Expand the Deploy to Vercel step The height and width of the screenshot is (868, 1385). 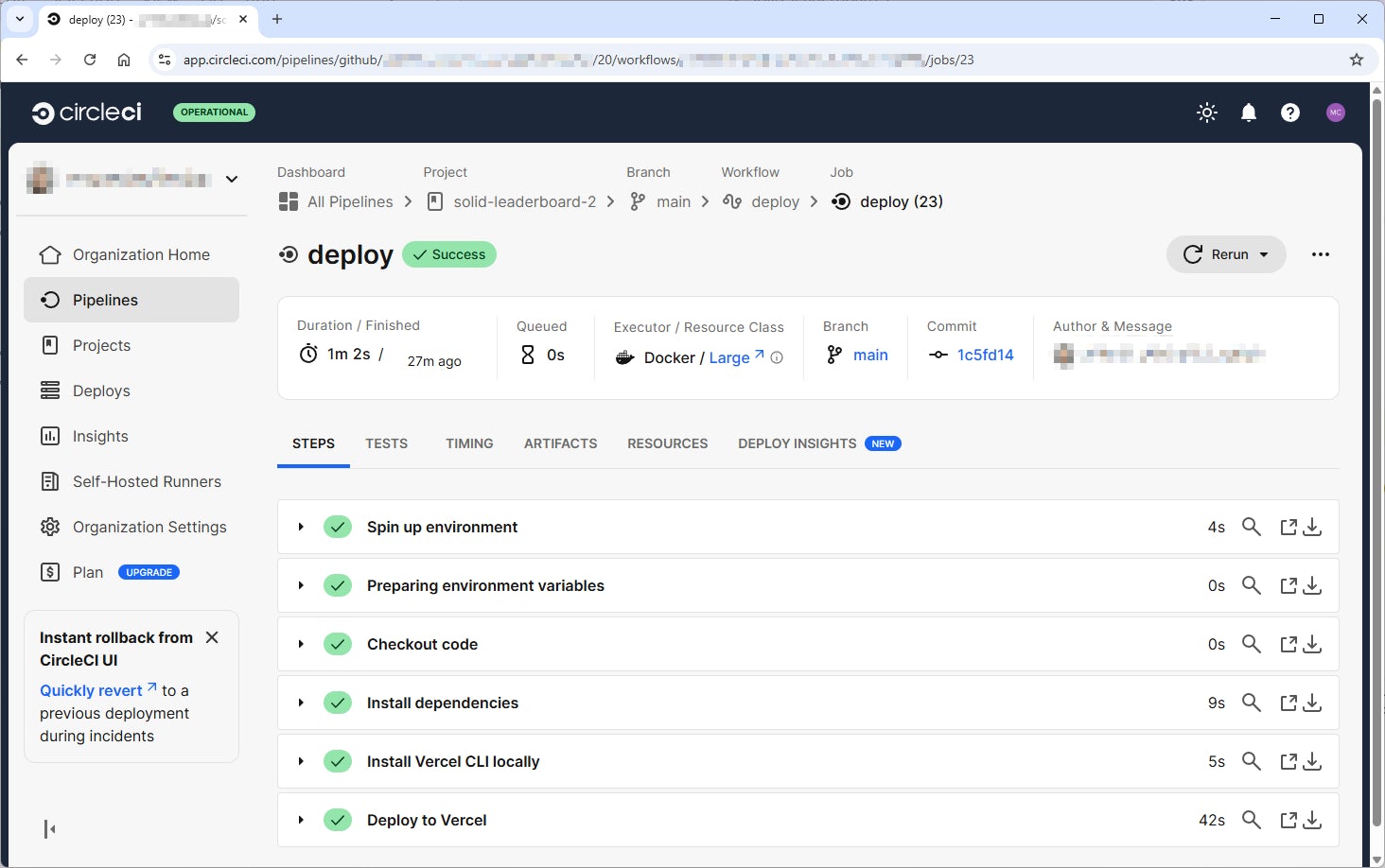[301, 820]
